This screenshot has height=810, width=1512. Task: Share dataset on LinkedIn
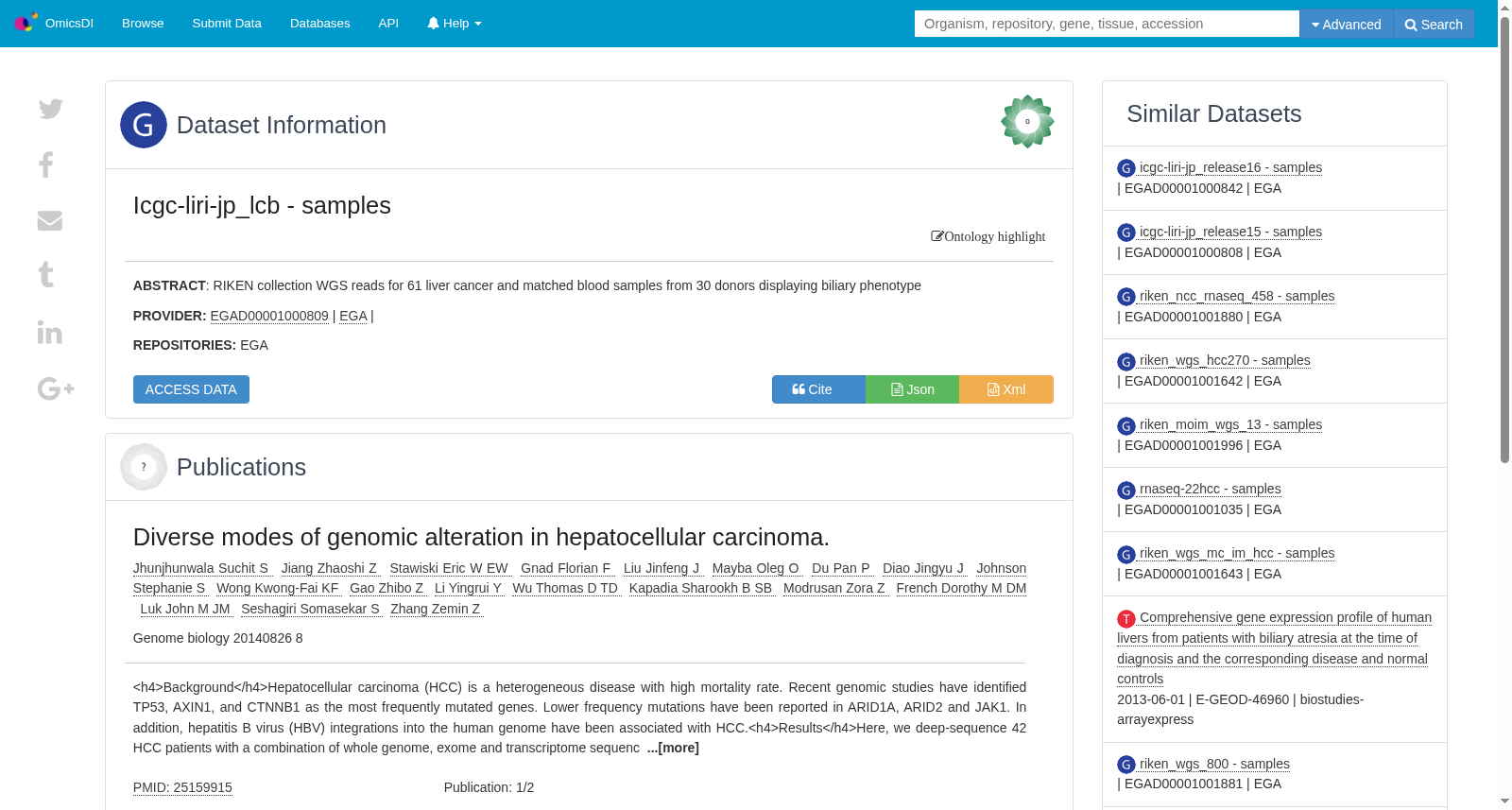coord(49,332)
